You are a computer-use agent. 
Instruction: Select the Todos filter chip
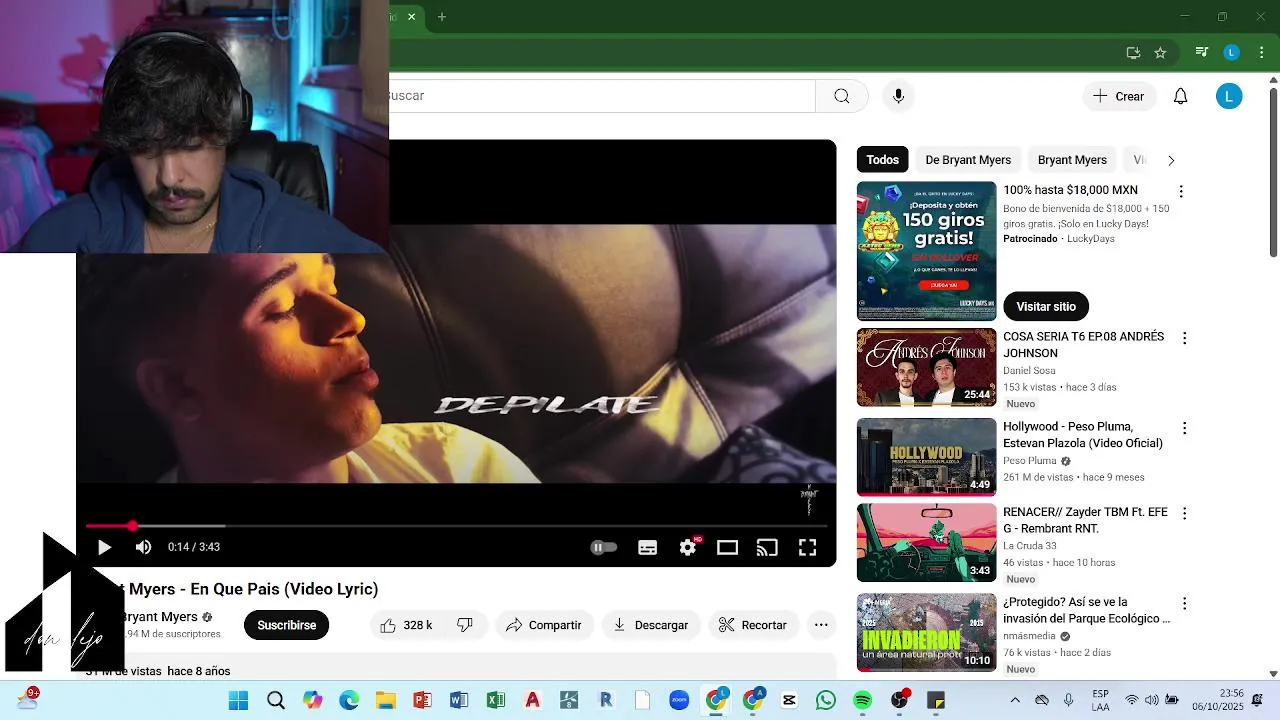click(x=883, y=160)
